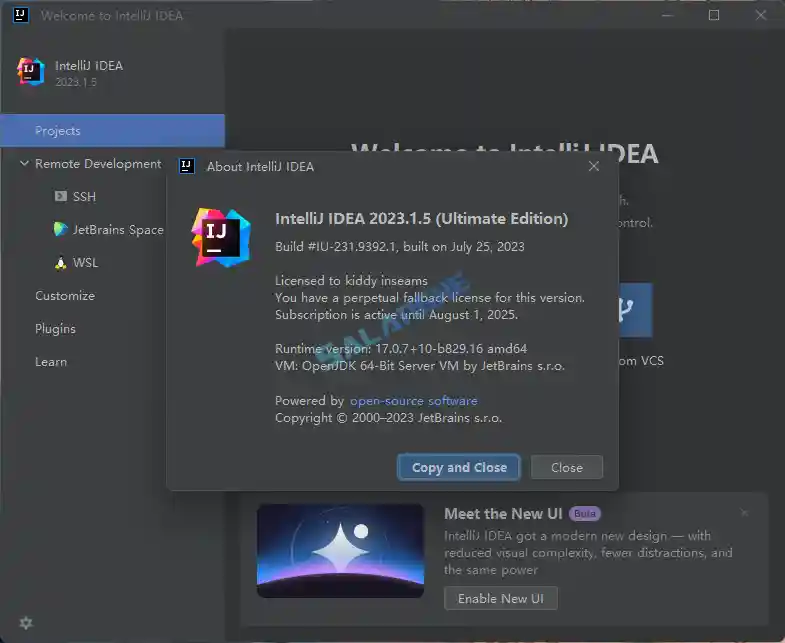
Task: Minimize the Welcome to IntelliJ IDEA window
Action: 667,16
